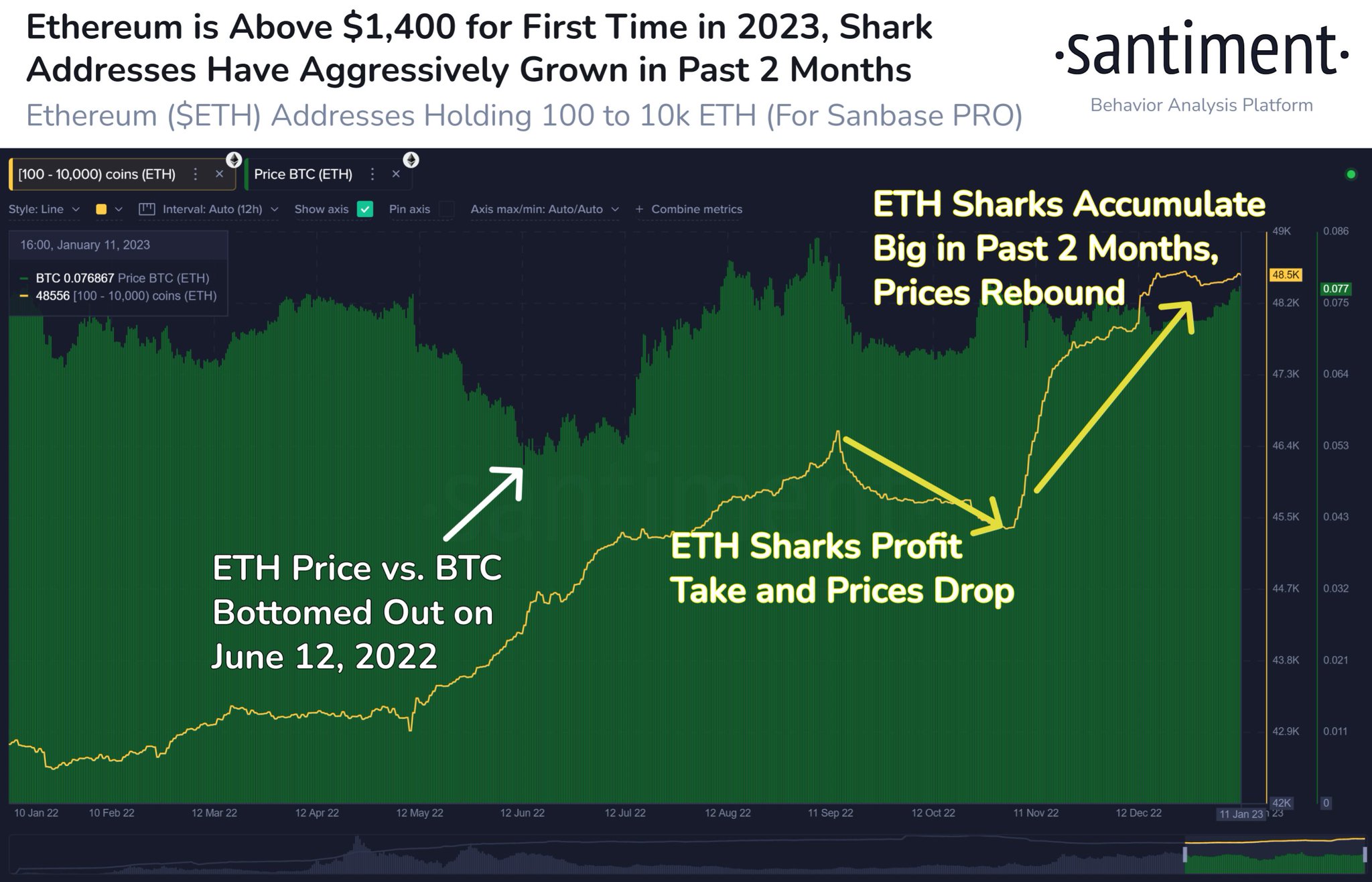Click right handle of timeline range selector
Viewport: 1372px width, 882px height.
point(1365,855)
